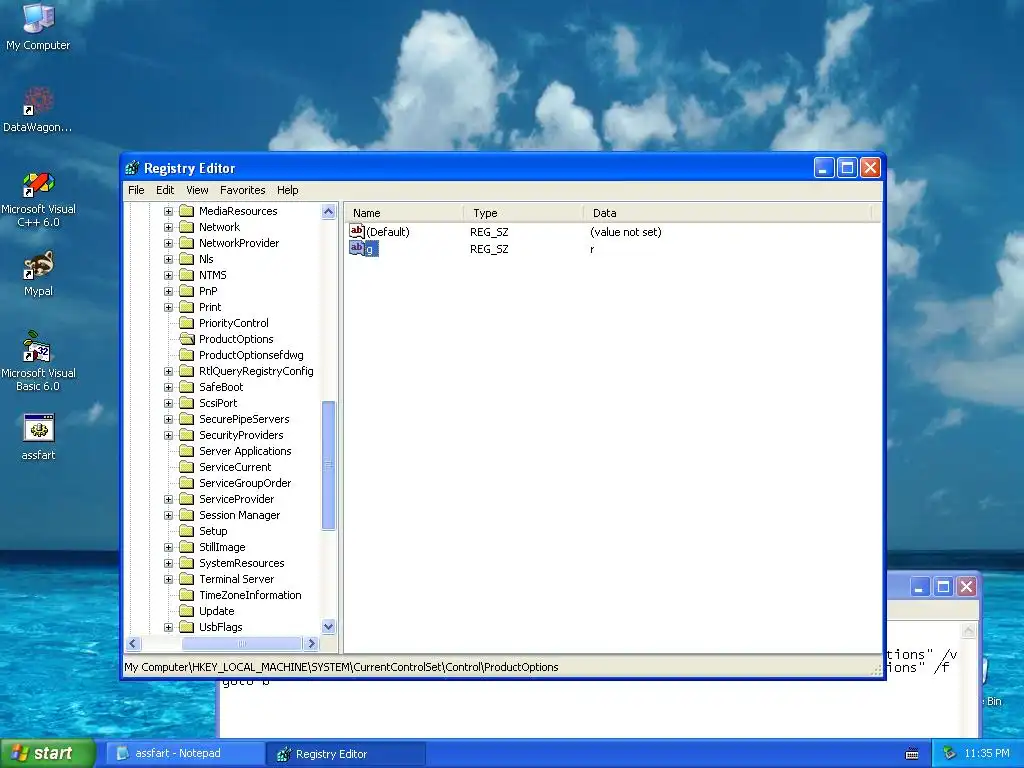
Task: Select Microsoft Visual C++ 6.0 desktop icon
Action: [38, 199]
